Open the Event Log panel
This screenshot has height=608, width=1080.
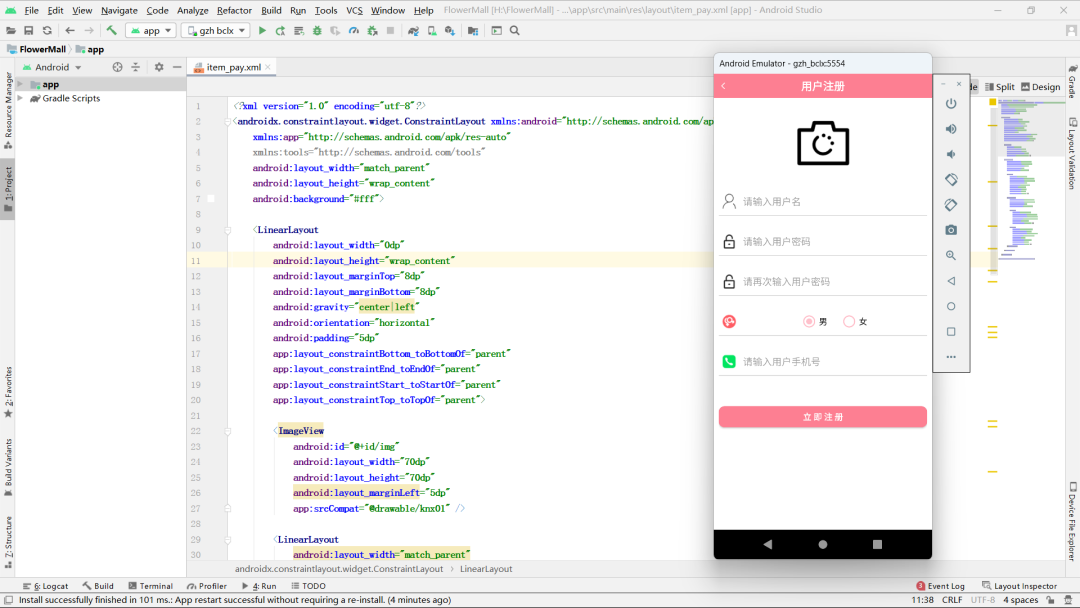pyautogui.click(x=940, y=586)
